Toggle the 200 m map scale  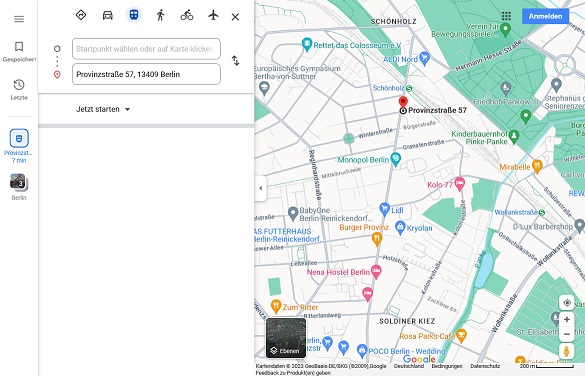click(547, 366)
